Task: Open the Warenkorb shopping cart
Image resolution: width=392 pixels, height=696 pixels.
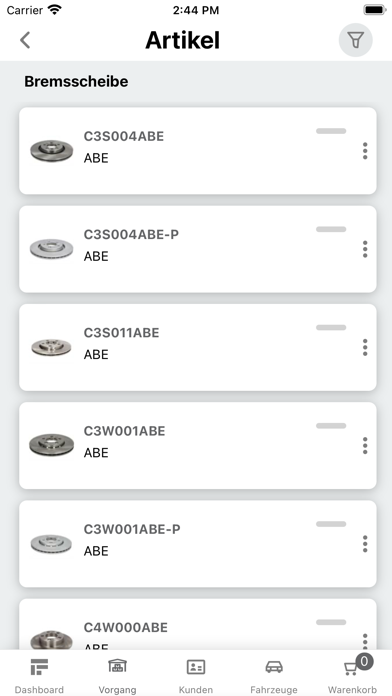Action: [x=352, y=675]
